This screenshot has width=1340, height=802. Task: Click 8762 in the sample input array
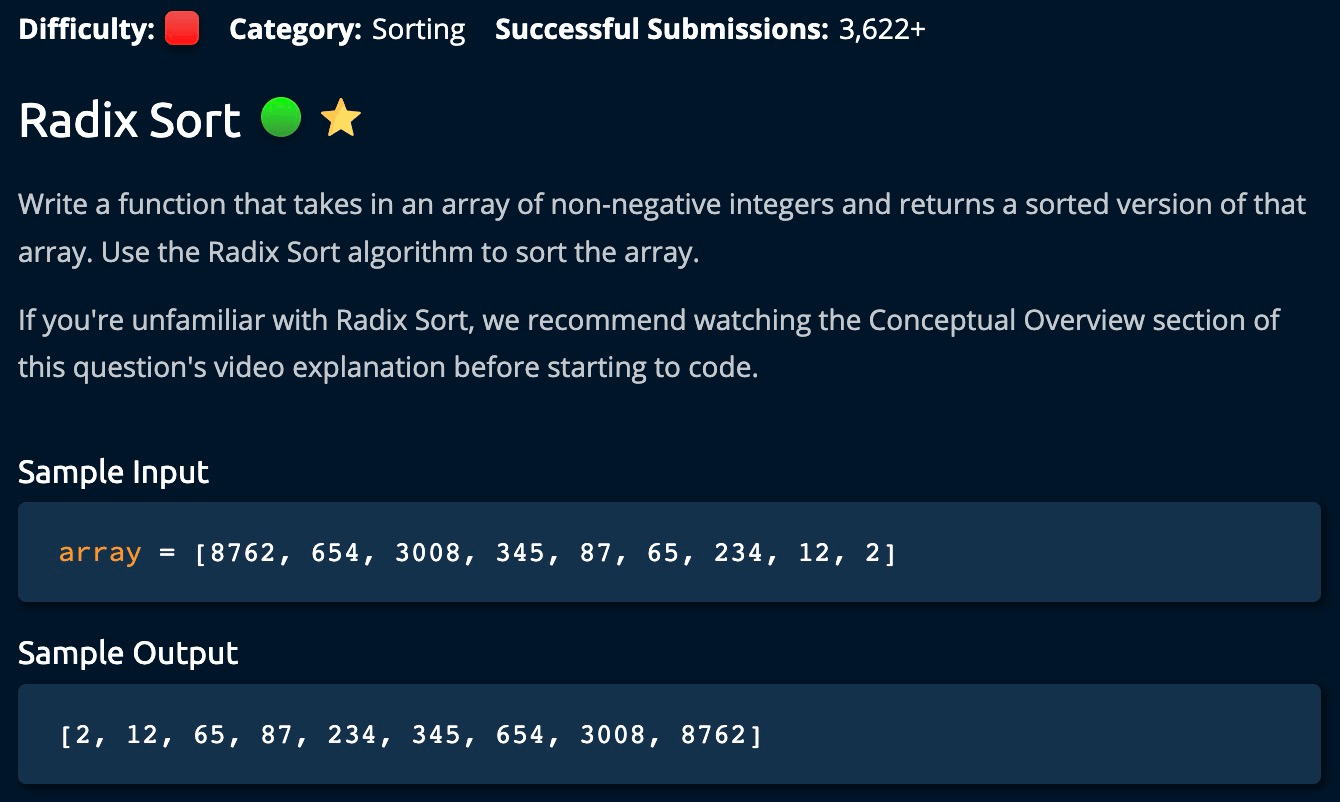tap(241, 552)
